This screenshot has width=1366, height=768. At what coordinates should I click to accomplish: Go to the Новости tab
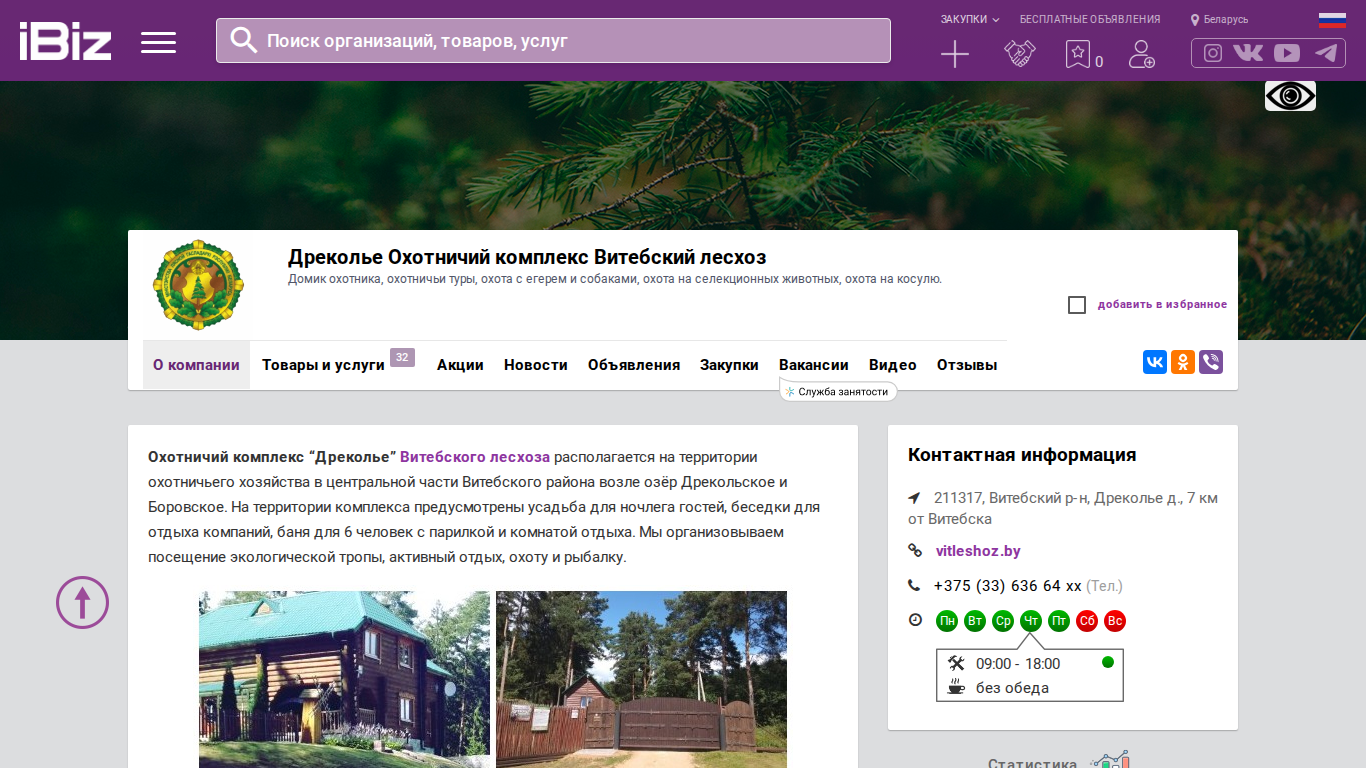(x=536, y=365)
